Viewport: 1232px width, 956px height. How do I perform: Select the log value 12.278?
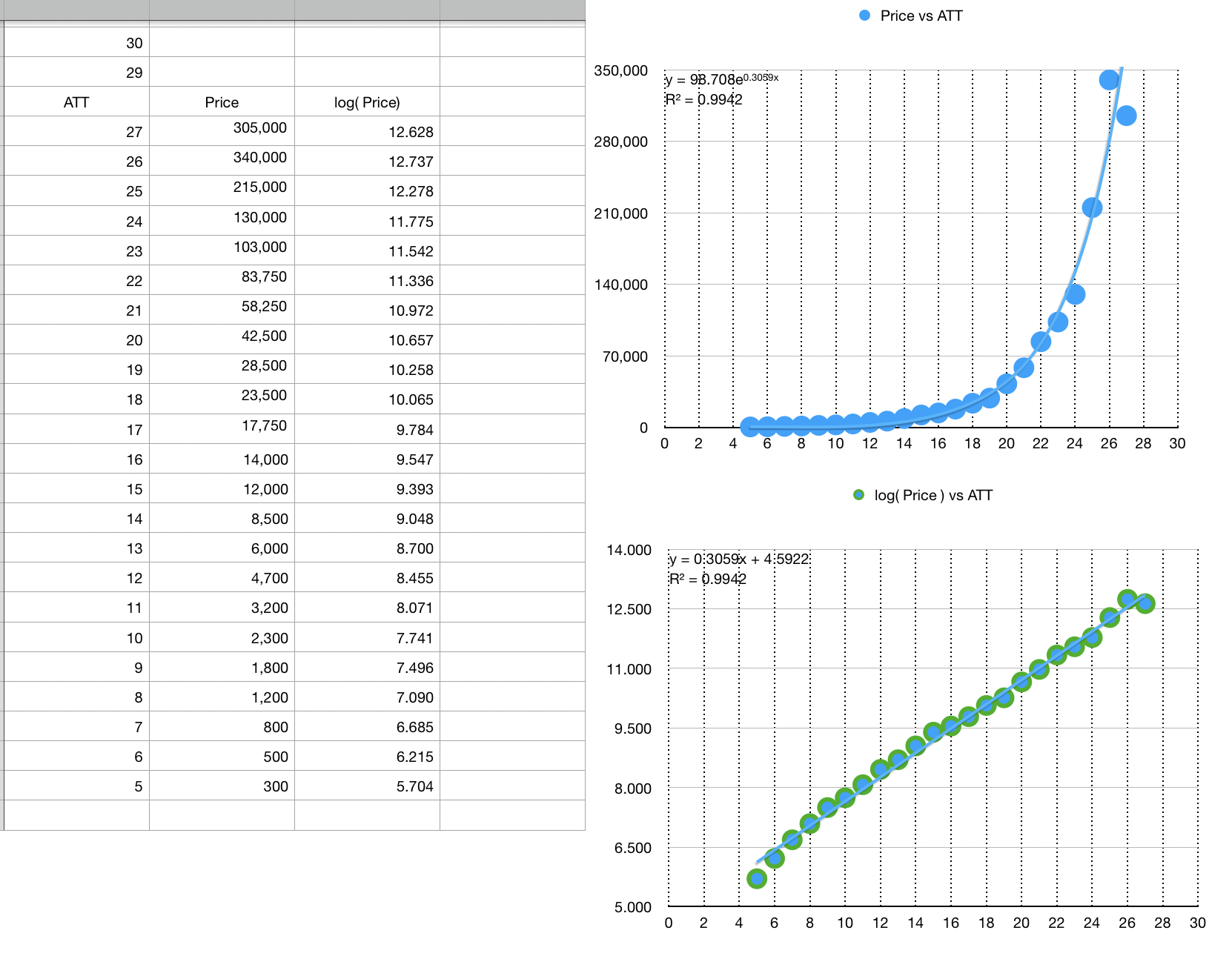pos(367,190)
